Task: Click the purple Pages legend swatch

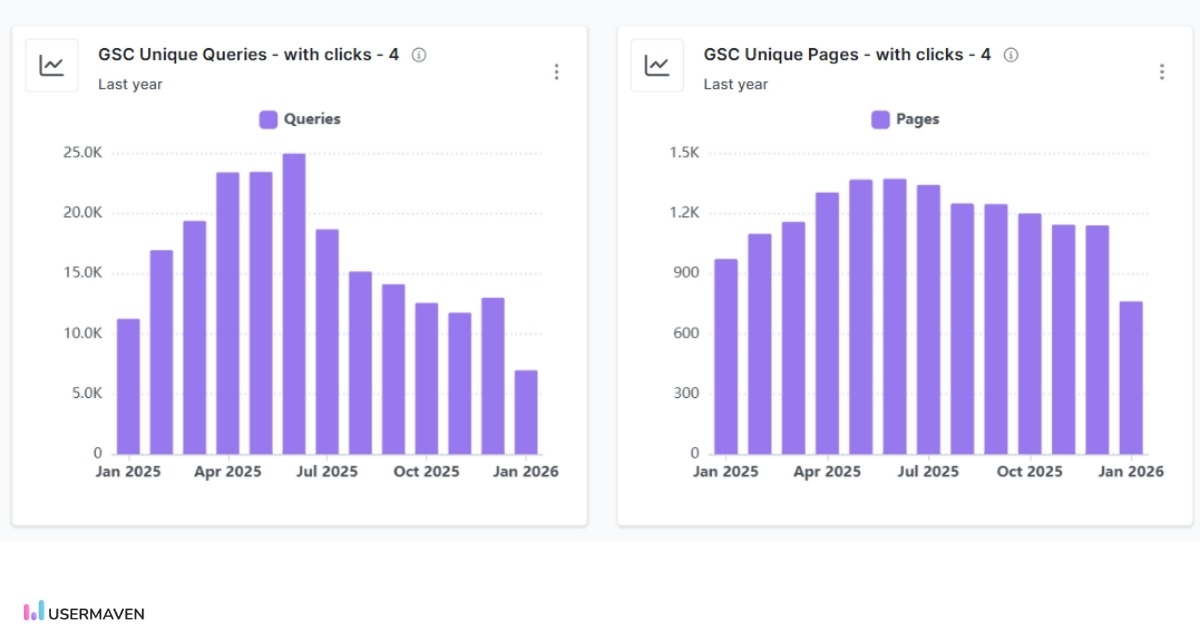Action: click(x=882, y=118)
